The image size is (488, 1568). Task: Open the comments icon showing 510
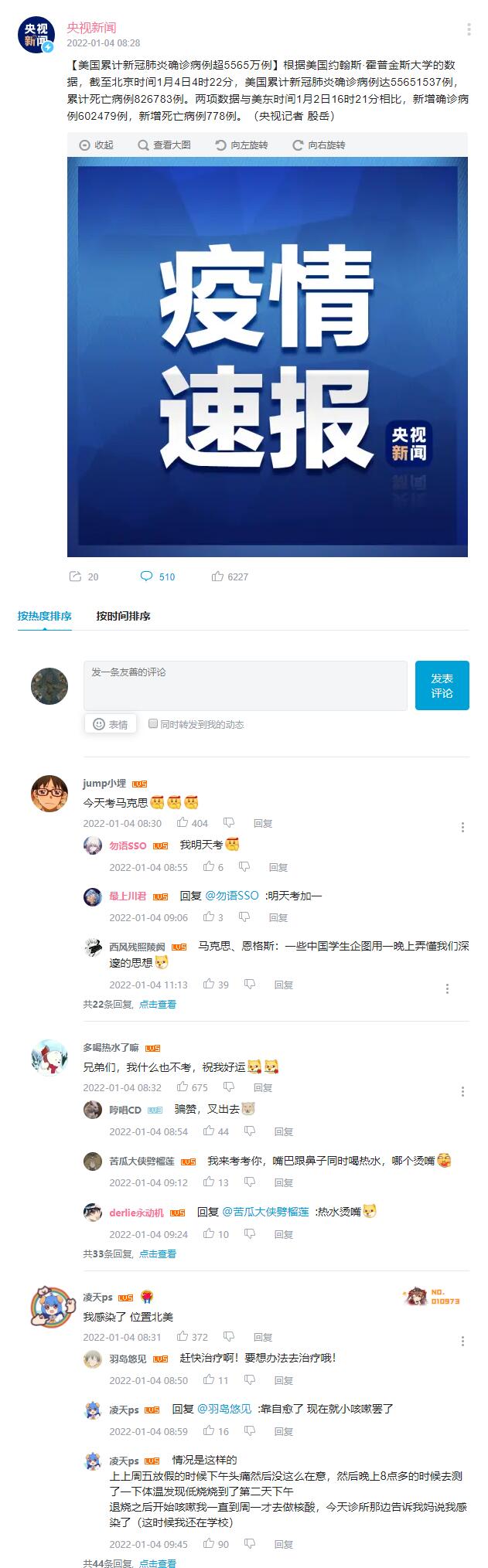click(146, 577)
